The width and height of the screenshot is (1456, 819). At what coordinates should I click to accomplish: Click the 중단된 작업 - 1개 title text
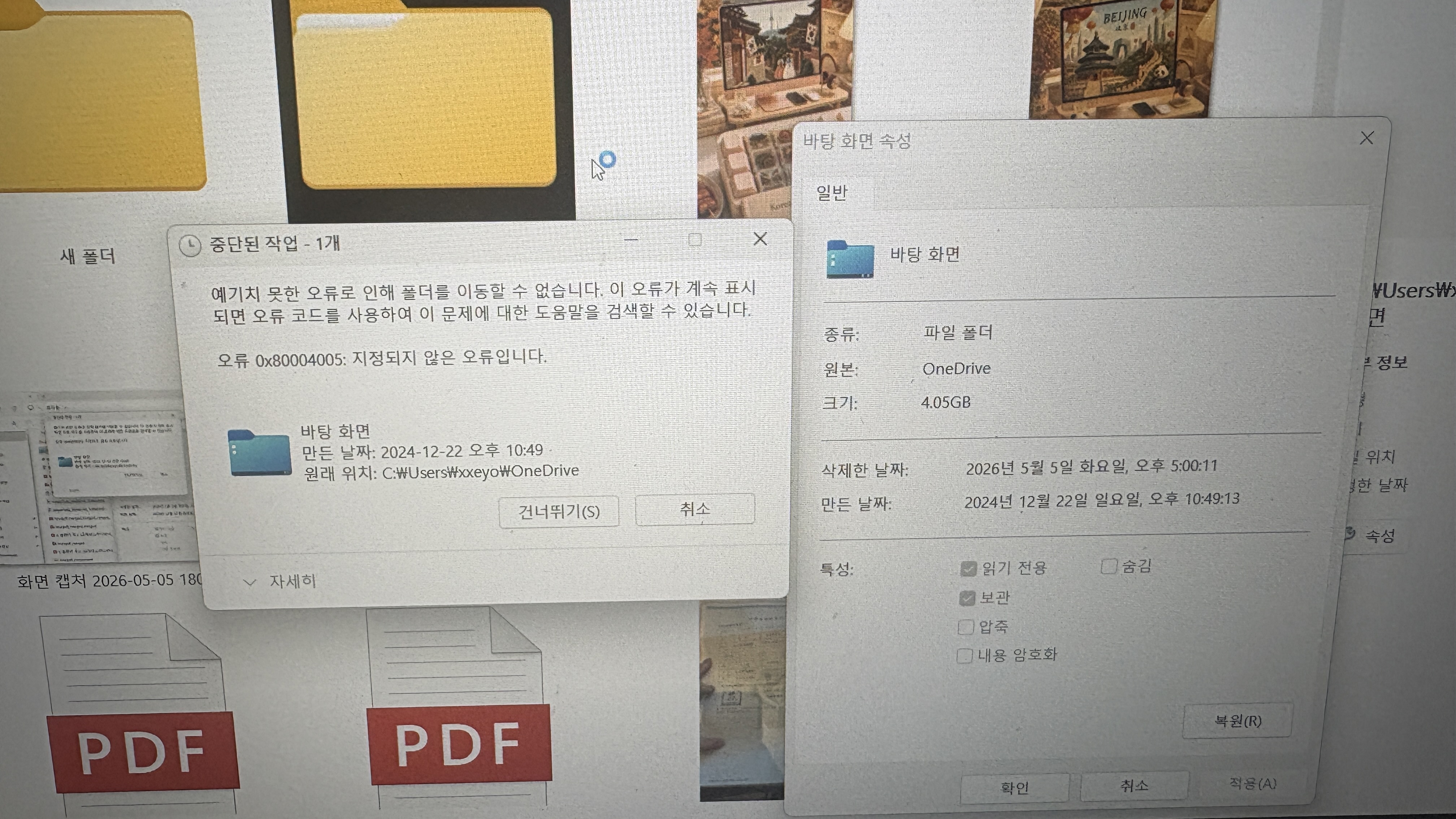(275, 244)
